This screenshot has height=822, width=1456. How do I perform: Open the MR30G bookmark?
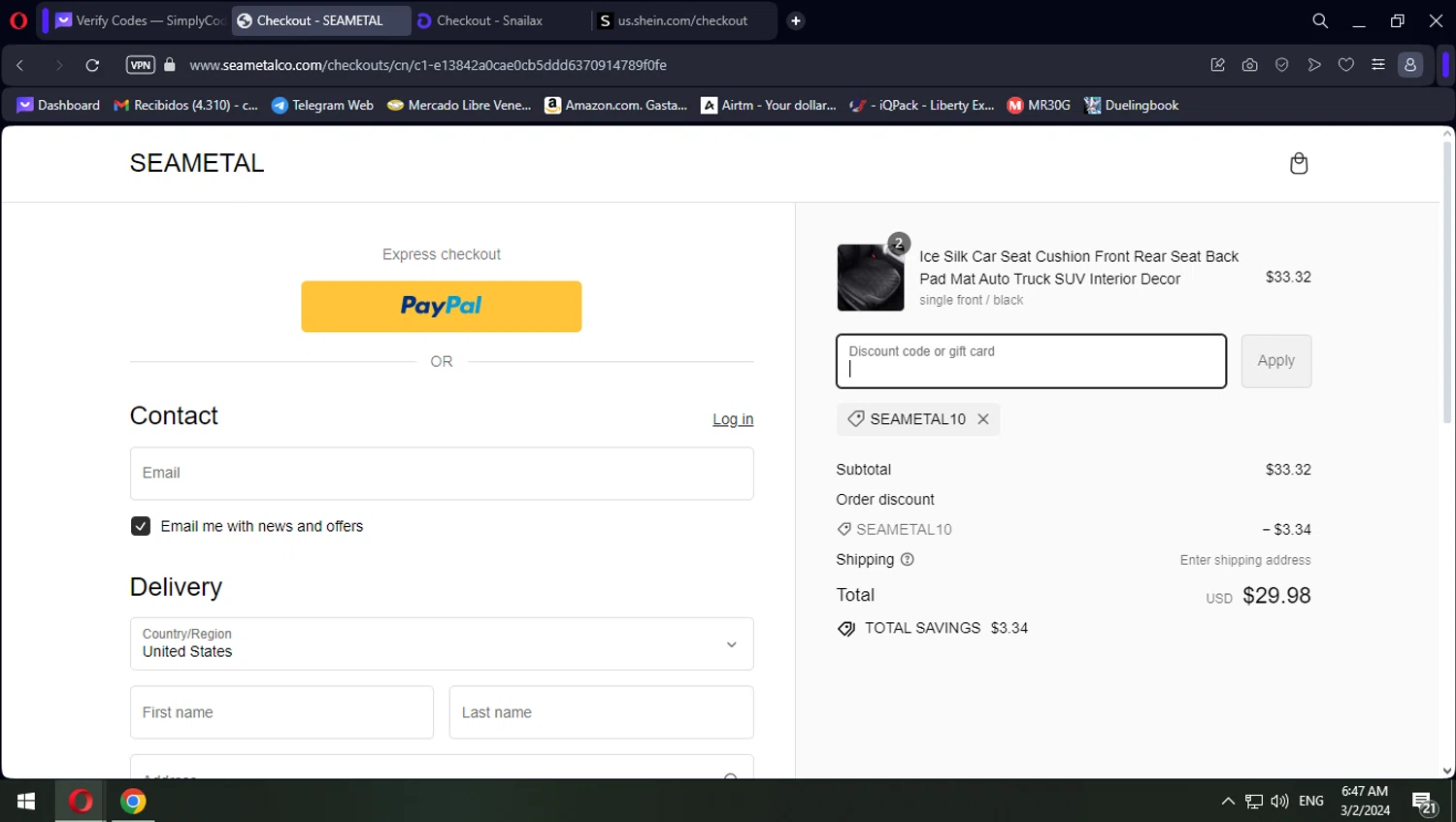pos(1039,105)
